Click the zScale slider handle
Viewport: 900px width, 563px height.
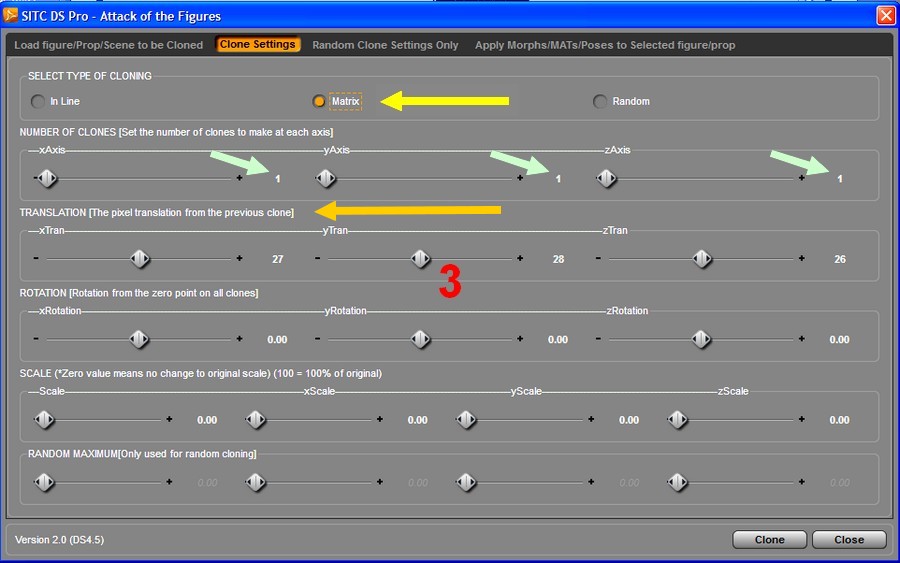coord(677,420)
